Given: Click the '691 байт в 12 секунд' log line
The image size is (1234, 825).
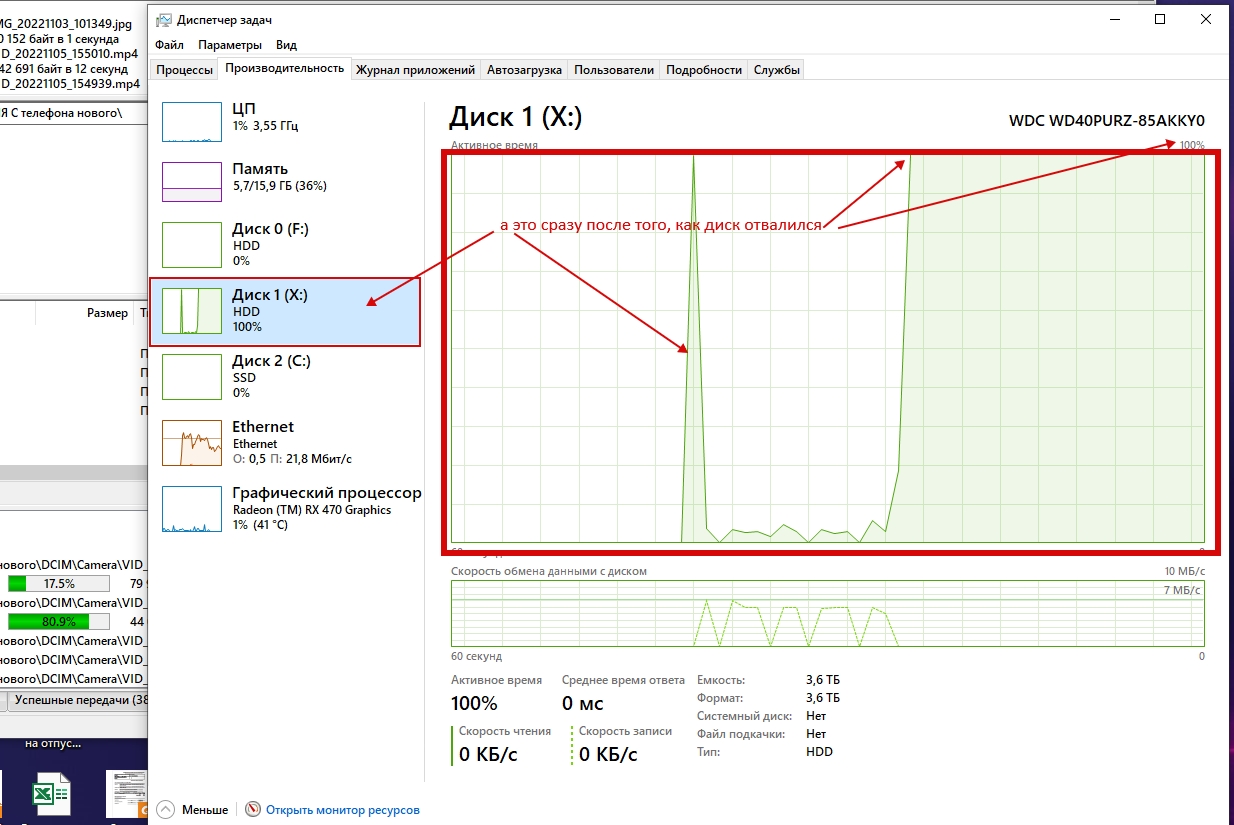Looking at the screenshot, I should [66, 69].
